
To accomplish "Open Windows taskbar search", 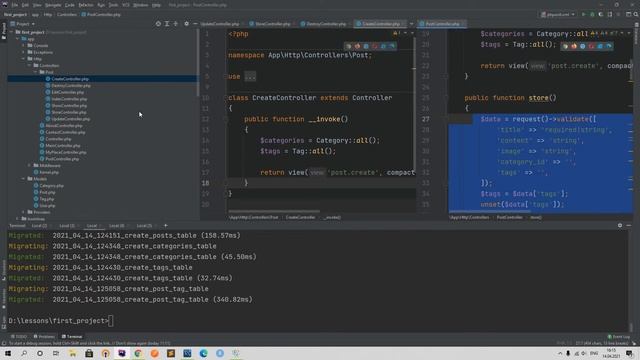I will (x=24, y=353).
